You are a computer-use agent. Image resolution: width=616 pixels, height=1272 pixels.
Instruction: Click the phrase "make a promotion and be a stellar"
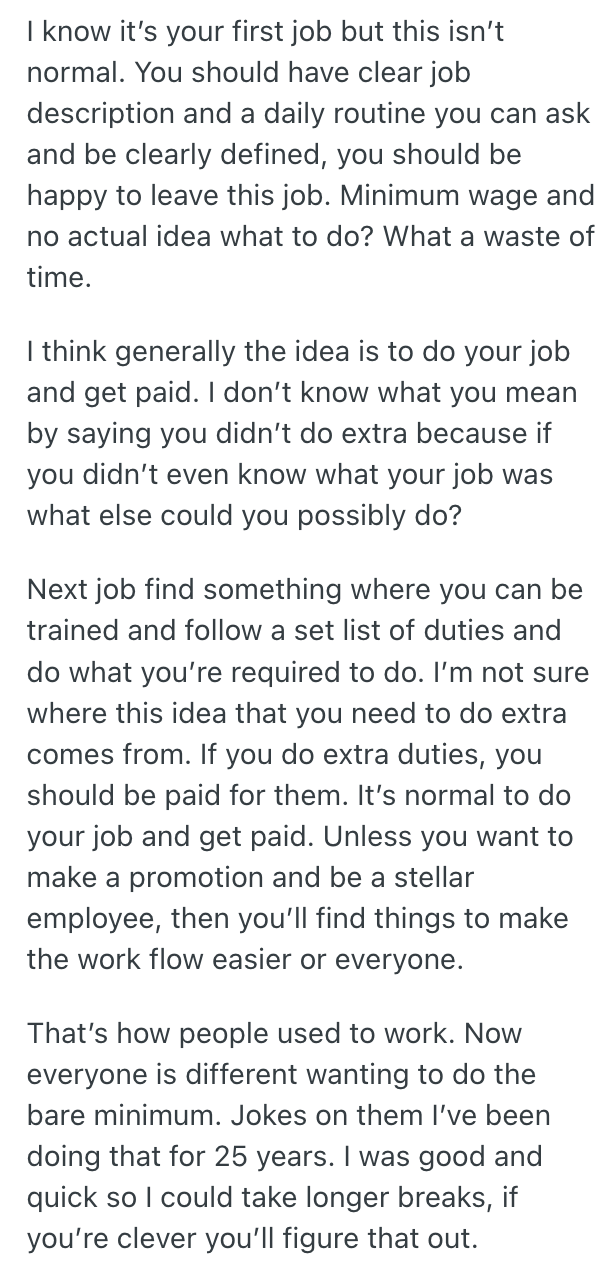click(x=250, y=878)
